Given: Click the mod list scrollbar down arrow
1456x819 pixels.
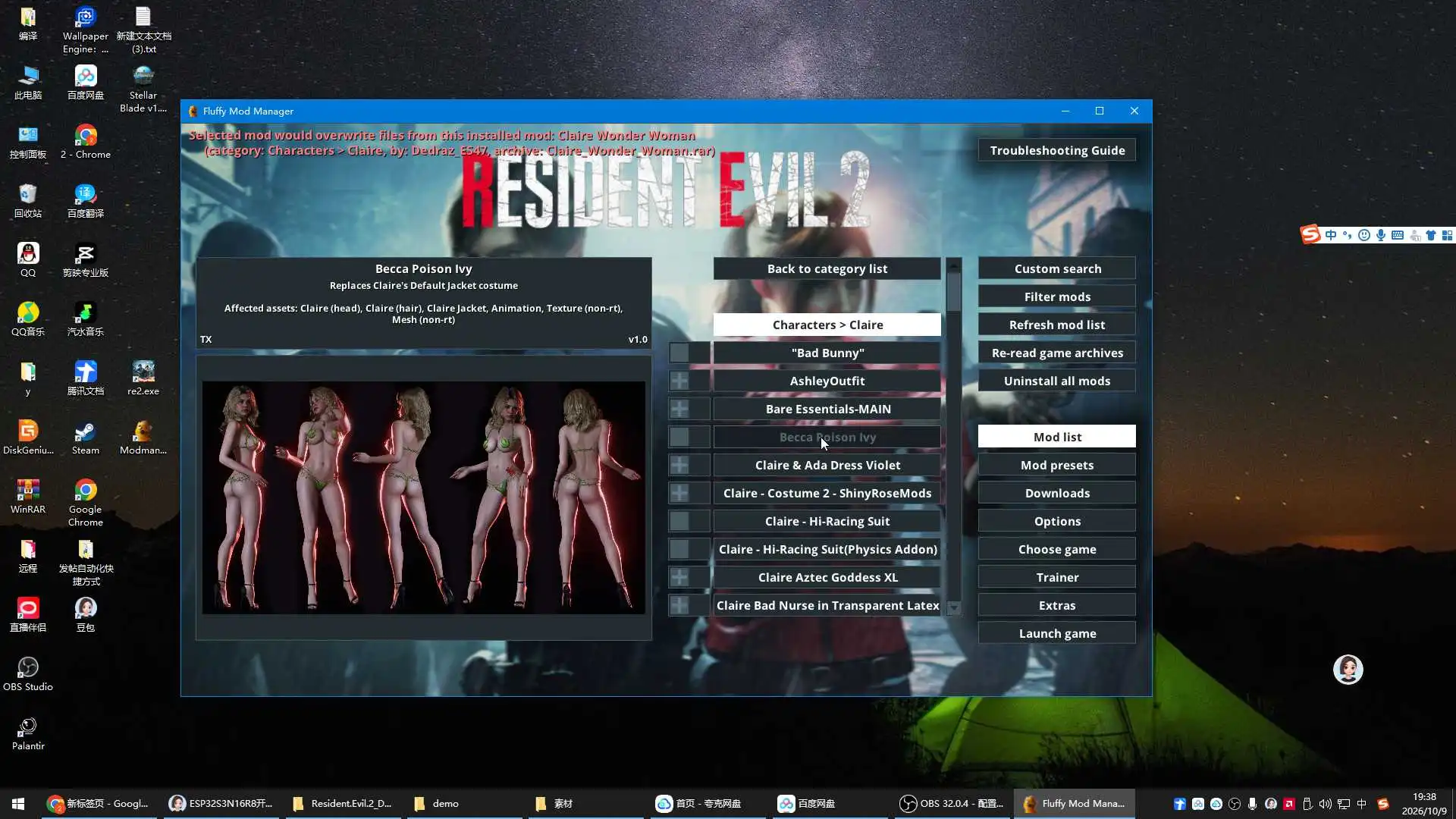Looking at the screenshot, I should tap(954, 607).
